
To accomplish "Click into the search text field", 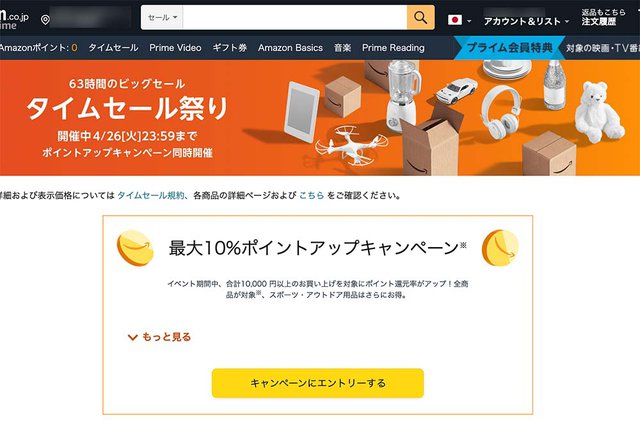I will (295, 18).
